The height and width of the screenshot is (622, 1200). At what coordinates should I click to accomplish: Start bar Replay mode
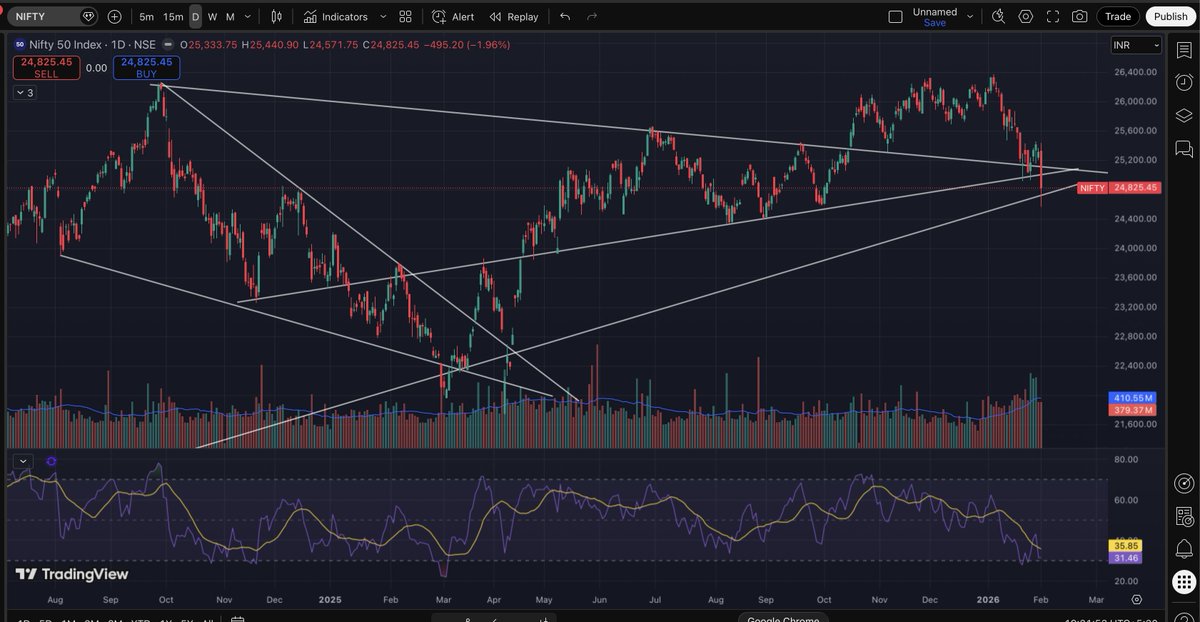coord(513,16)
